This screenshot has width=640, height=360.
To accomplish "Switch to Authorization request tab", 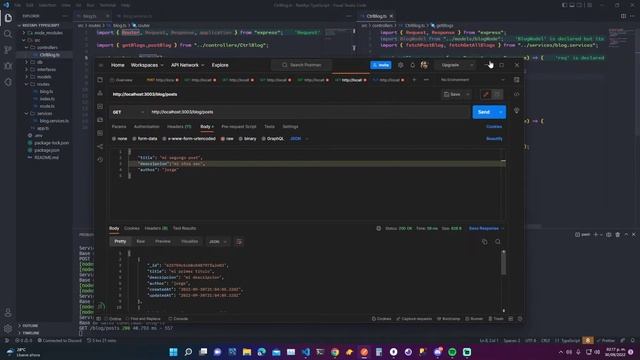I will click(x=147, y=127).
